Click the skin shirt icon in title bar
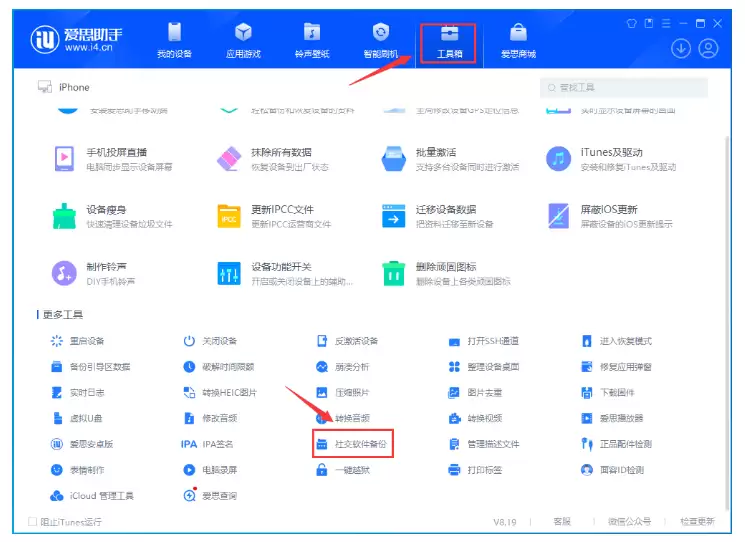Screen dimensions: 745x542 [631, 23]
